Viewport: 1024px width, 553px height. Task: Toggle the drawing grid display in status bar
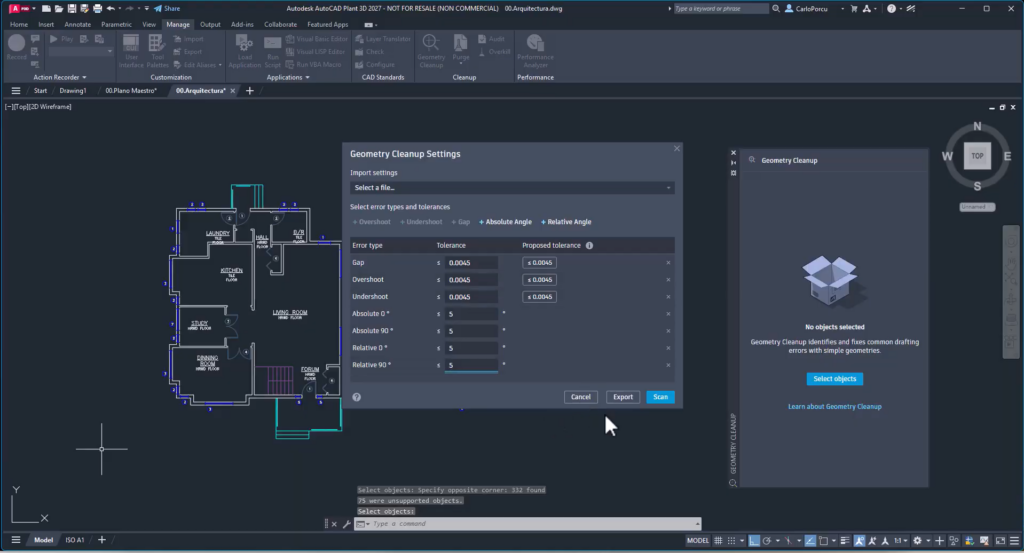coord(718,541)
